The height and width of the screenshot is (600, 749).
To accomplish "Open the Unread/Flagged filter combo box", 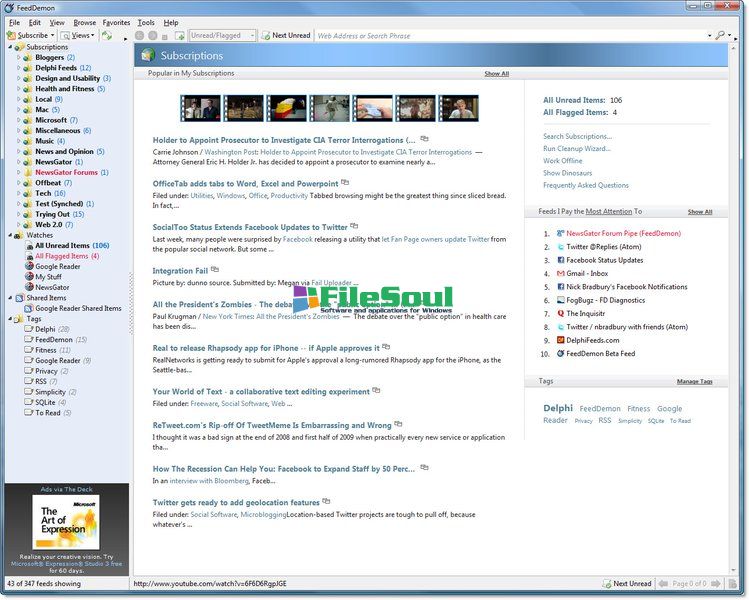I will (x=221, y=35).
